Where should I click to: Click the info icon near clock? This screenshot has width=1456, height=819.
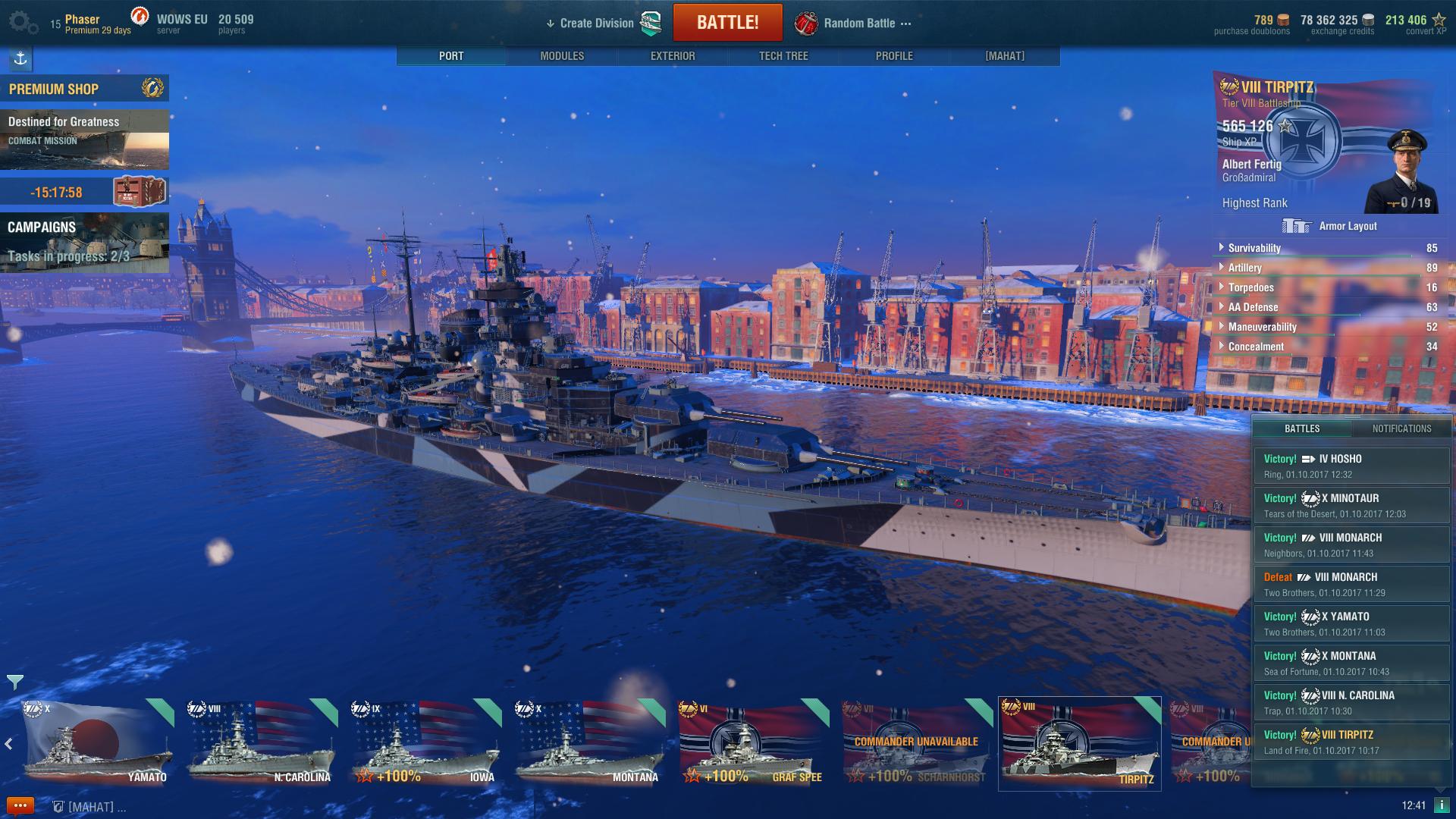point(1442,805)
